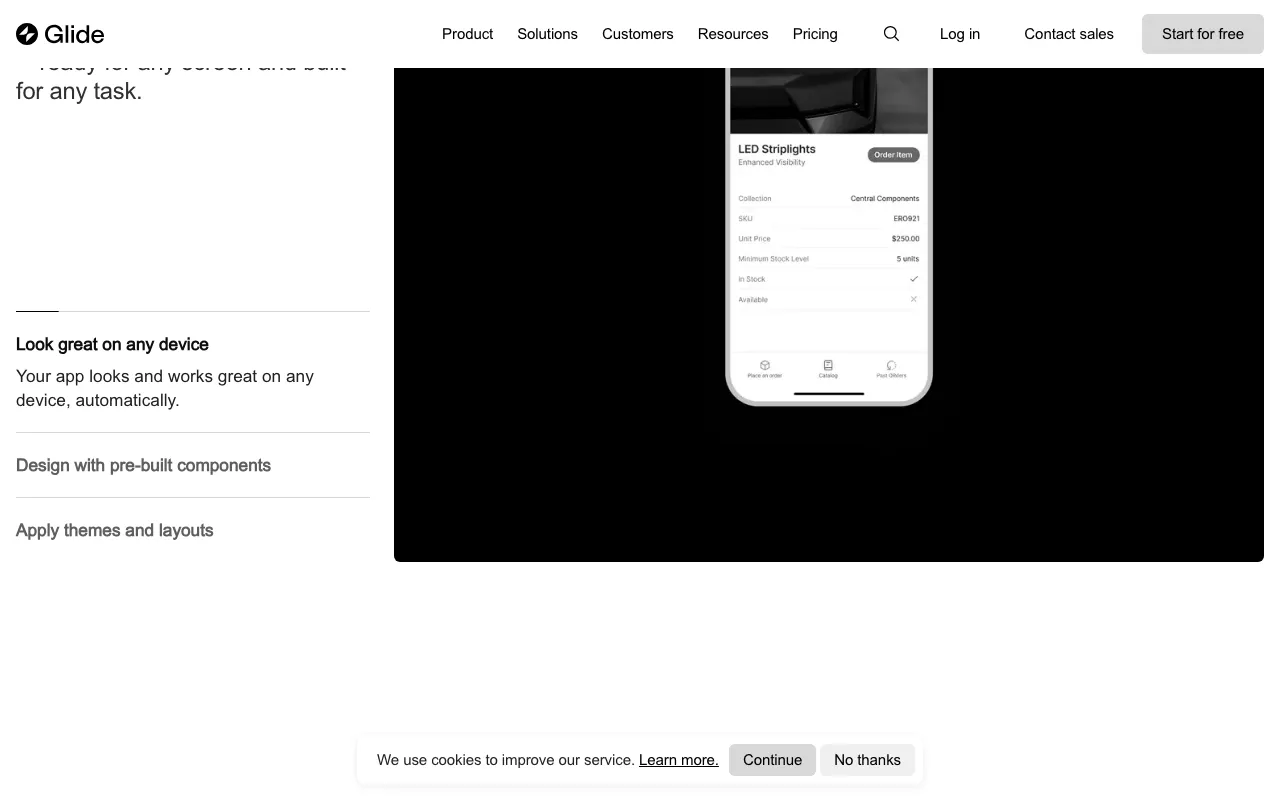Go to the Pricing page
Screen dimensions: 1280x800
tap(815, 34)
